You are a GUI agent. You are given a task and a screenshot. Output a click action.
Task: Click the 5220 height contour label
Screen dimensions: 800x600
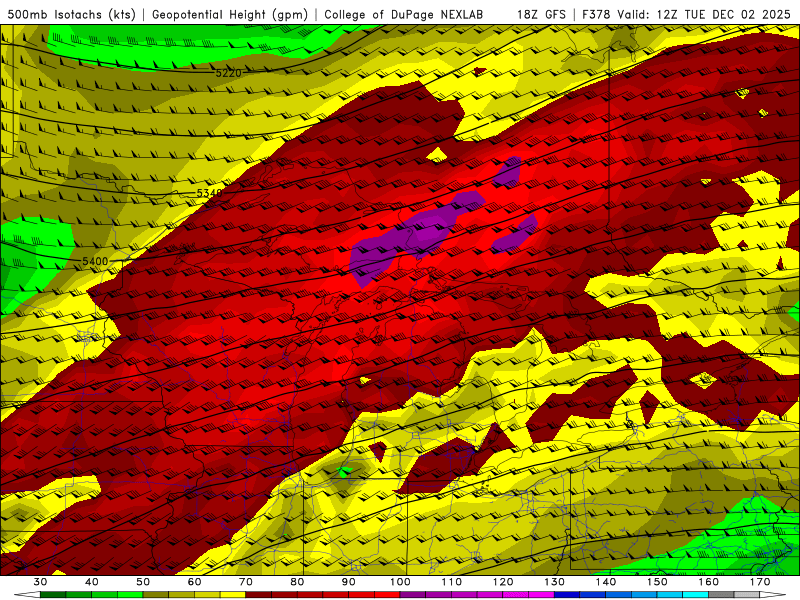pos(228,73)
